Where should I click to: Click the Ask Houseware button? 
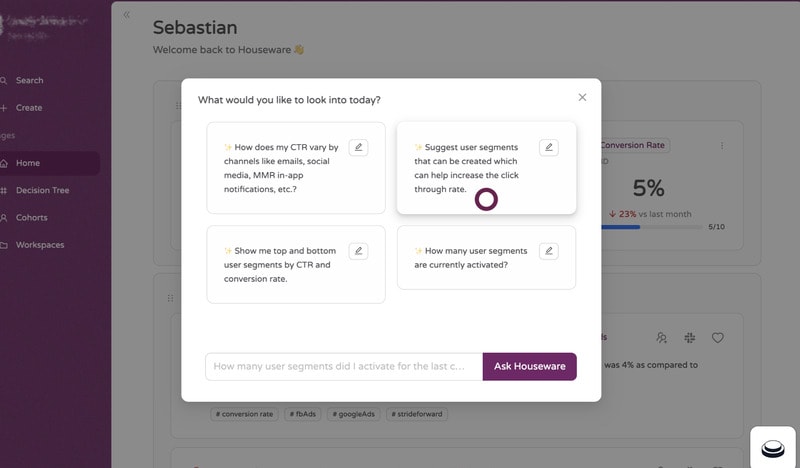pos(529,366)
